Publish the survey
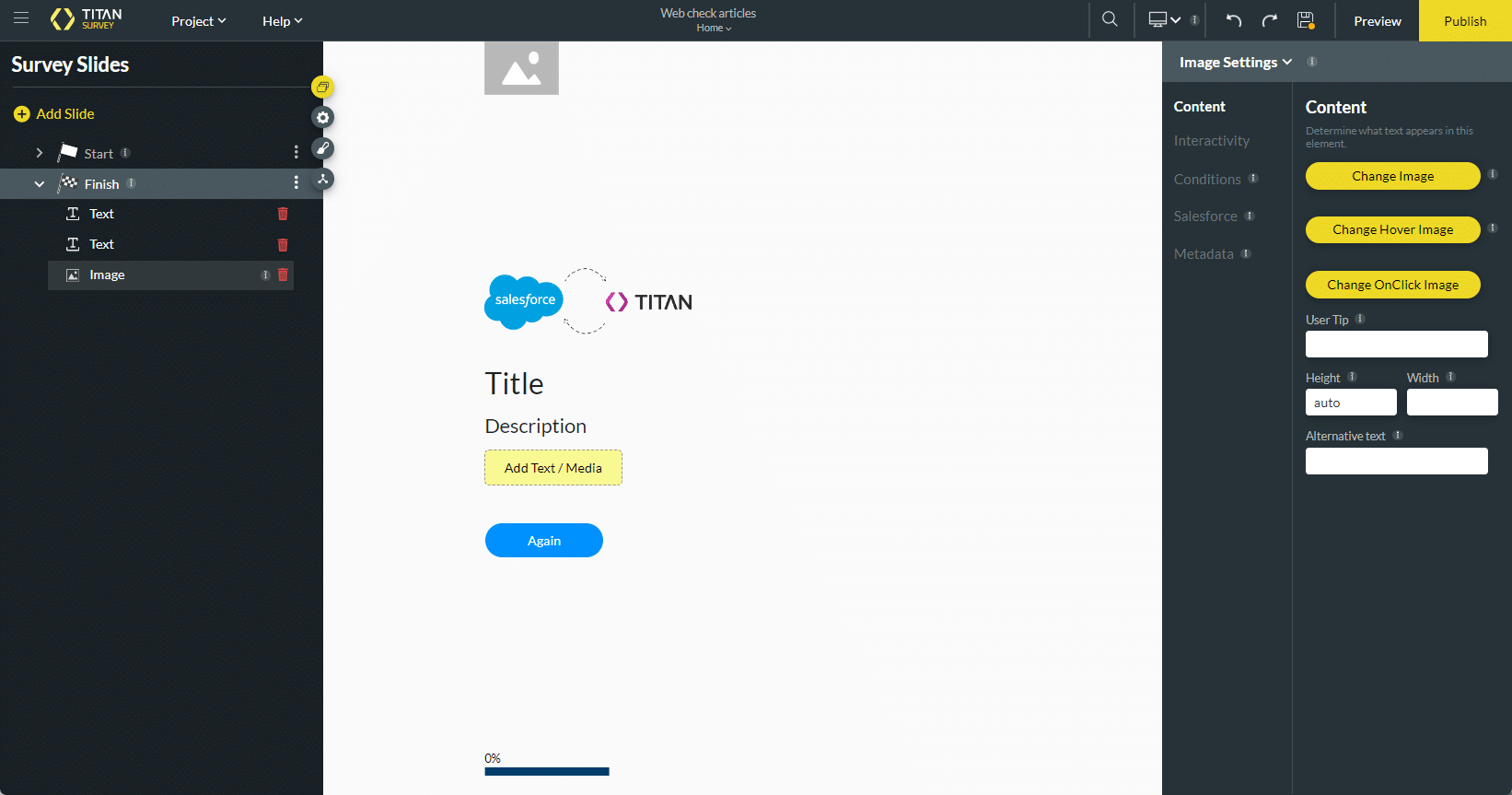 pyautogui.click(x=1465, y=21)
